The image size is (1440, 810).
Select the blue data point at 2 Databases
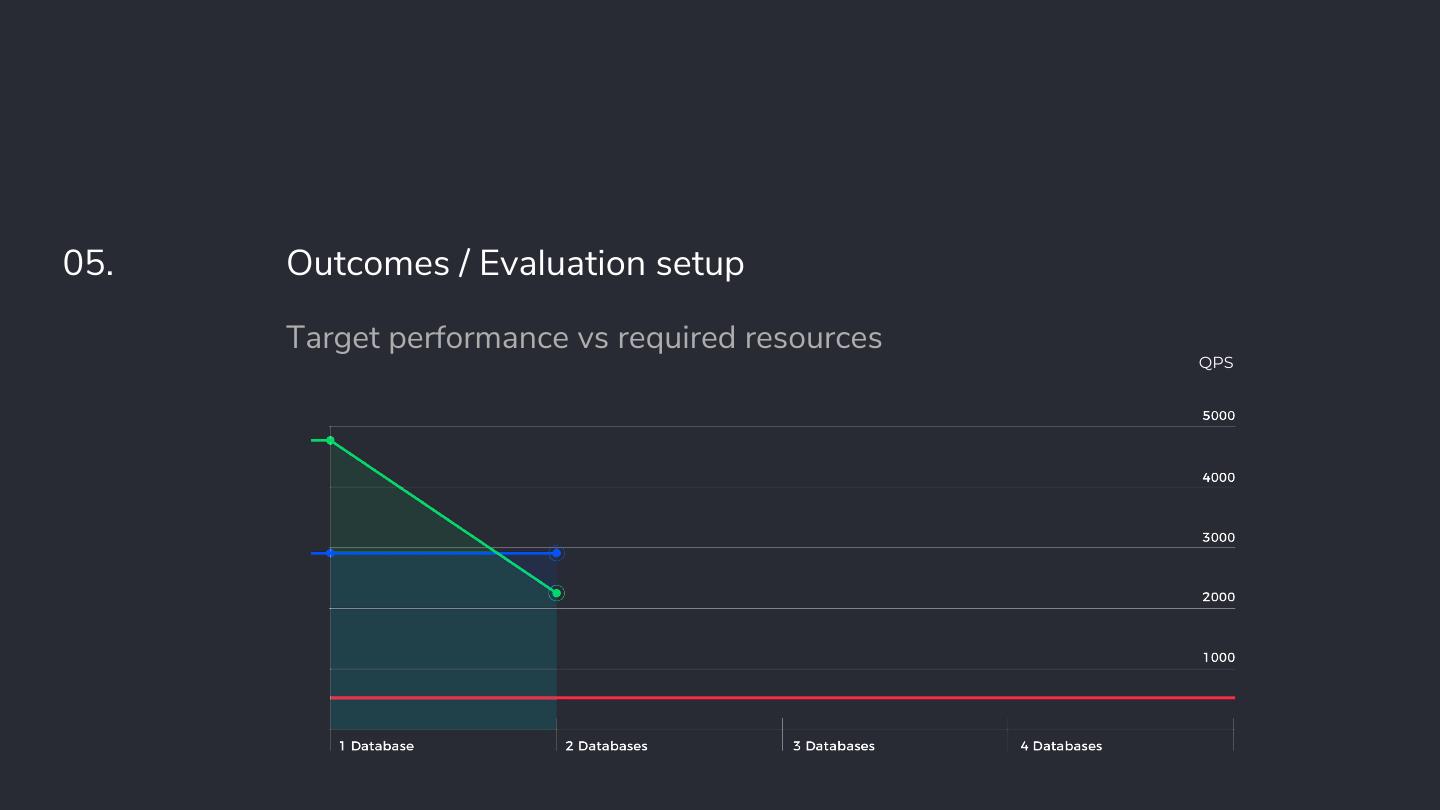(557, 553)
